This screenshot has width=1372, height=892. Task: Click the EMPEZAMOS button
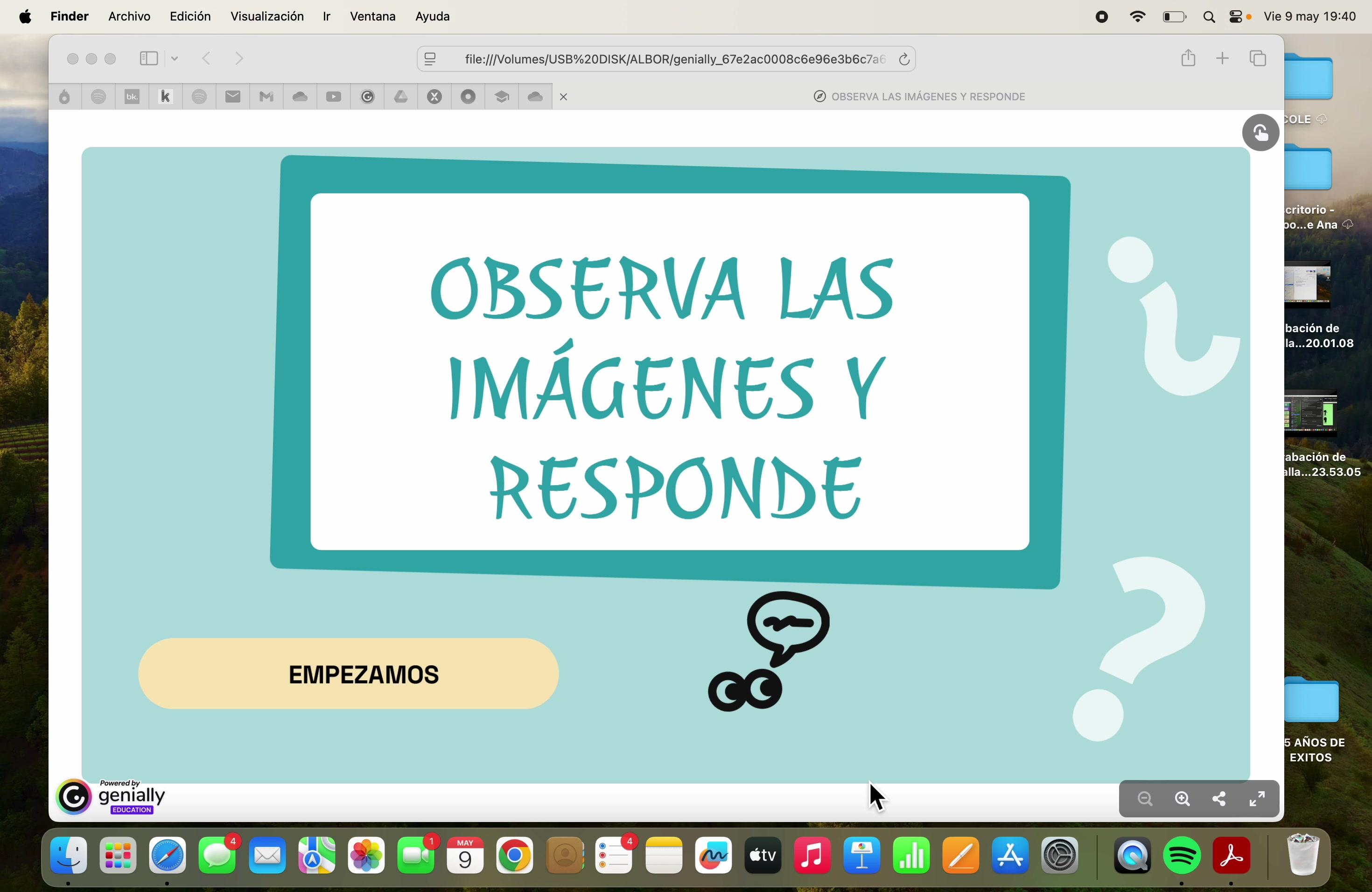pos(348,674)
